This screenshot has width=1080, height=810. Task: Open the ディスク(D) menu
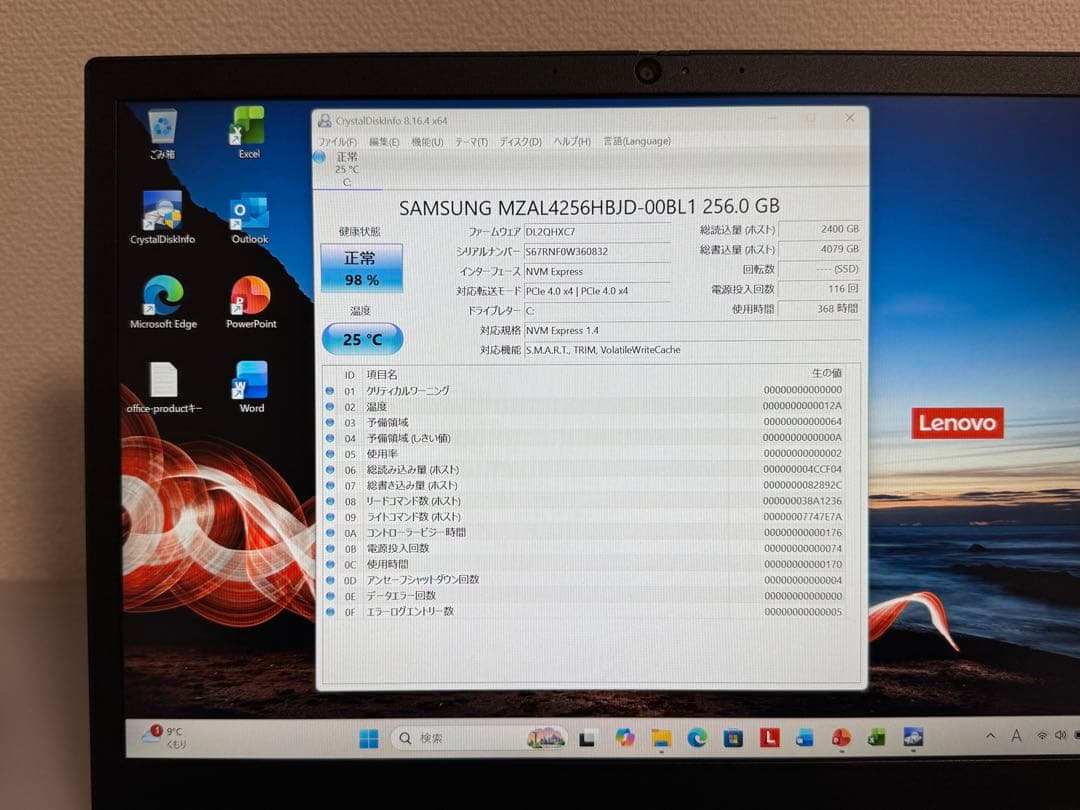coord(520,141)
